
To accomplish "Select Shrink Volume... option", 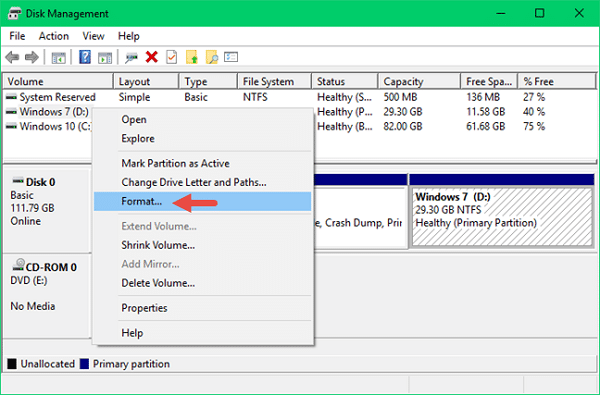I will (203, 245).
